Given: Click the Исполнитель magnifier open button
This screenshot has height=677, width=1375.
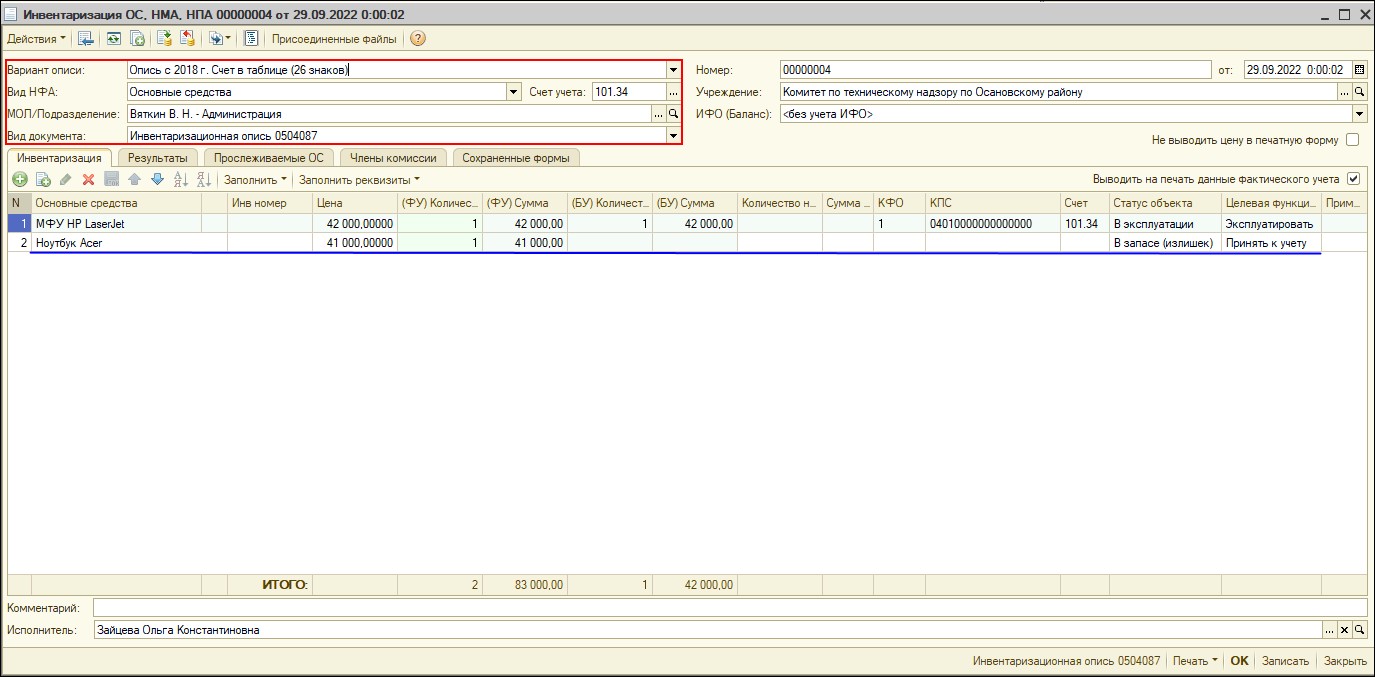Looking at the screenshot, I should (1360, 630).
